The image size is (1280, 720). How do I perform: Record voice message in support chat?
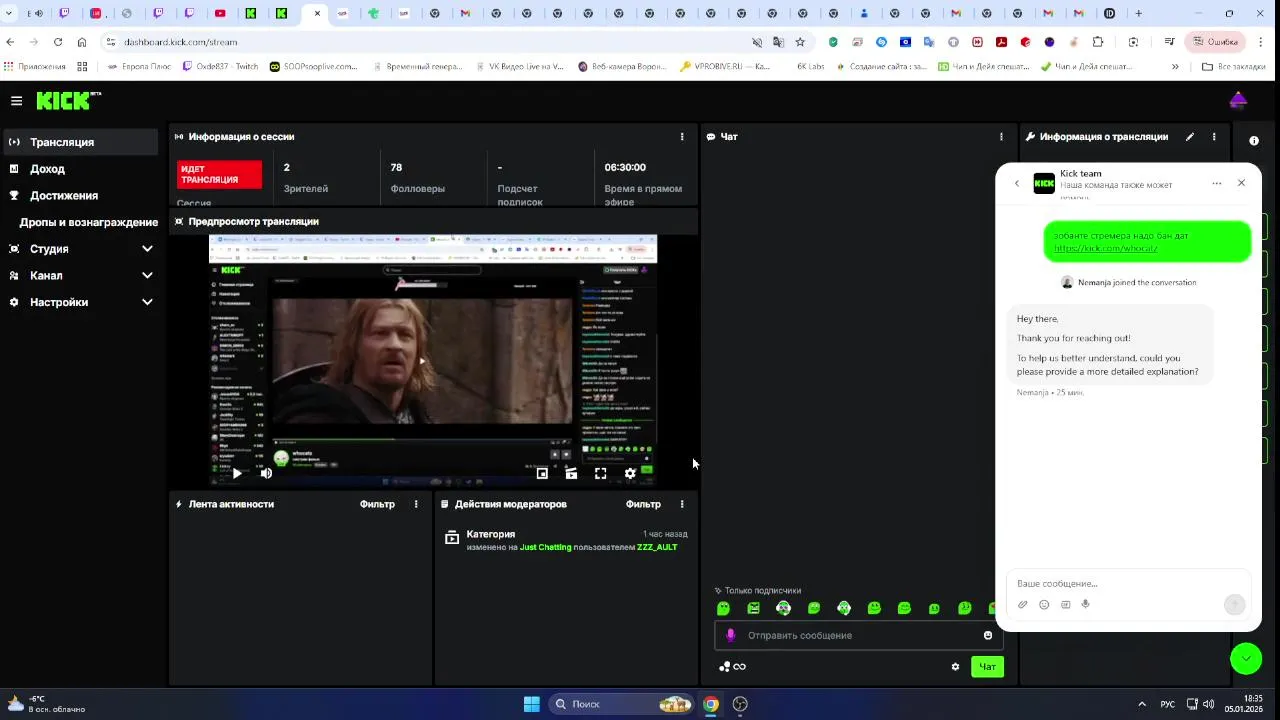pyautogui.click(x=1085, y=604)
